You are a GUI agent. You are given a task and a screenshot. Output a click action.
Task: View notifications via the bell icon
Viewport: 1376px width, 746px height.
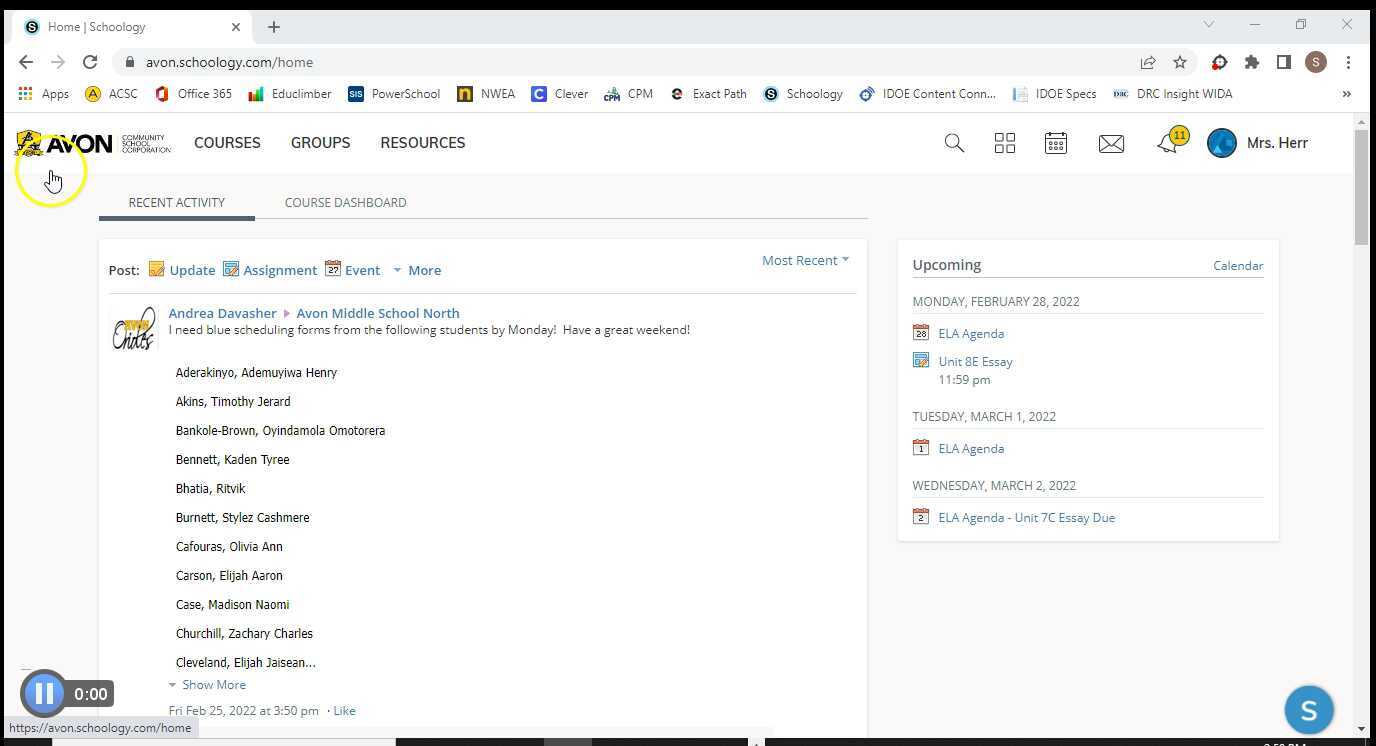point(1167,143)
